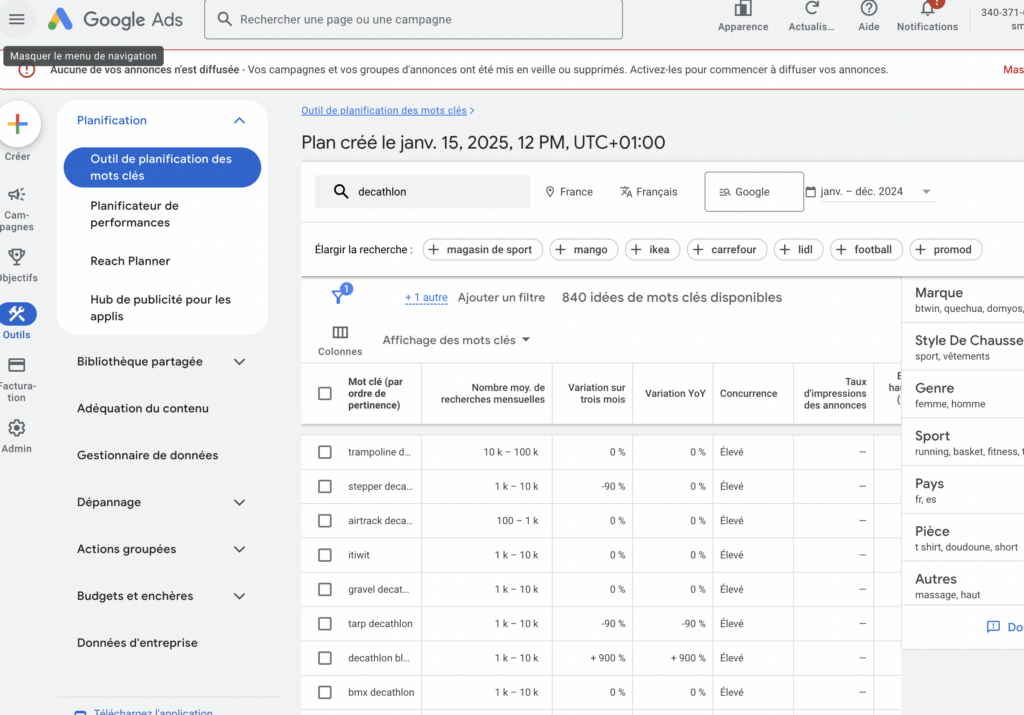
Task: Click the breadcrumb chevron after Outil de planification
Action: pyautogui.click(x=472, y=111)
